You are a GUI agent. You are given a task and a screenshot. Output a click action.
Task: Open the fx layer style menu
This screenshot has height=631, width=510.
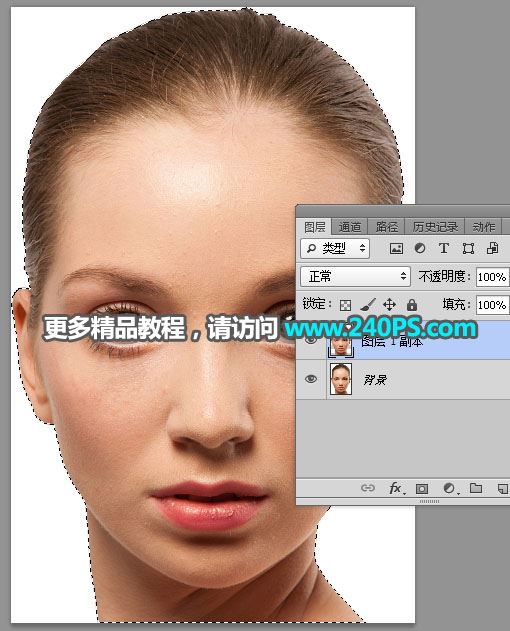[x=396, y=489]
